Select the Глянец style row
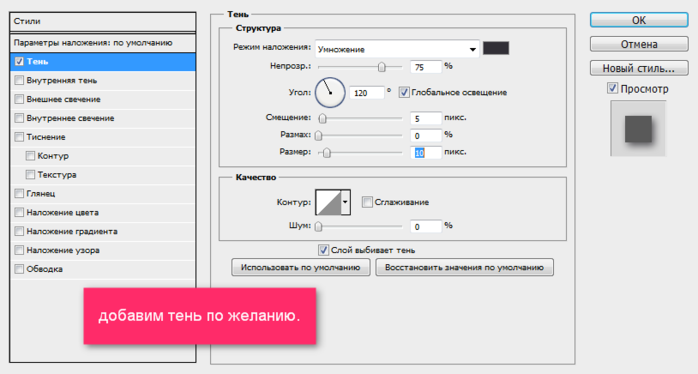The image size is (698, 374). click(x=103, y=193)
